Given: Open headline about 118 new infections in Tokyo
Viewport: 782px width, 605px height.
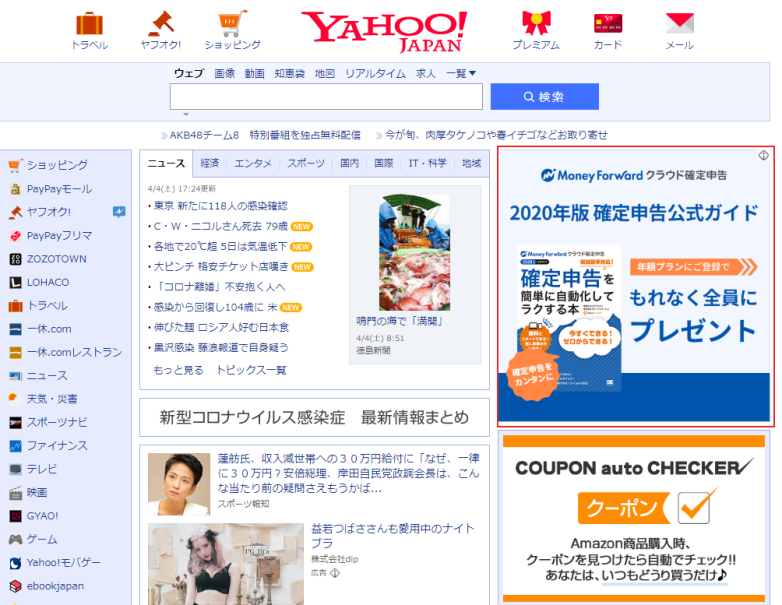Looking at the screenshot, I should (x=220, y=206).
